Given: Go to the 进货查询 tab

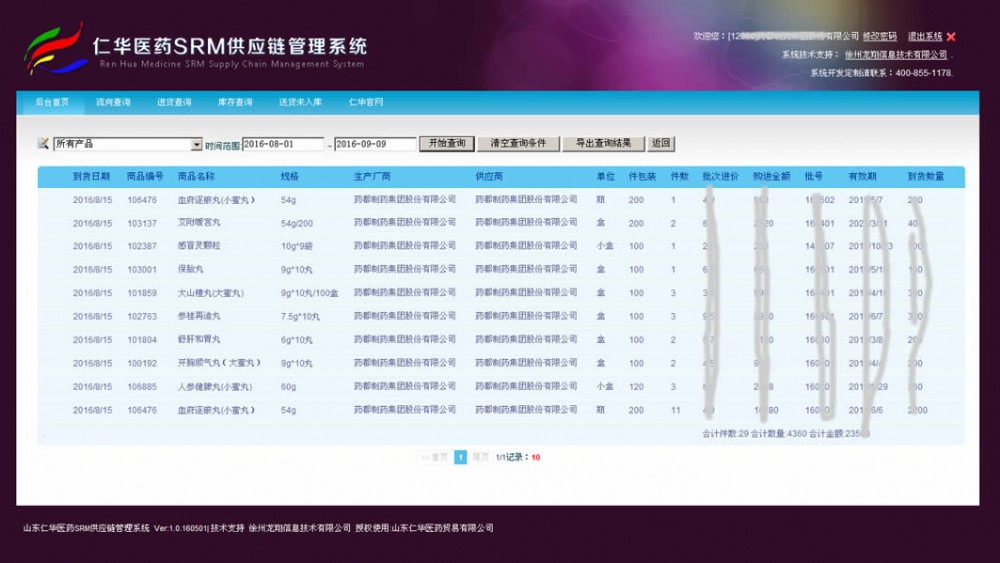Looking at the screenshot, I should click(174, 102).
